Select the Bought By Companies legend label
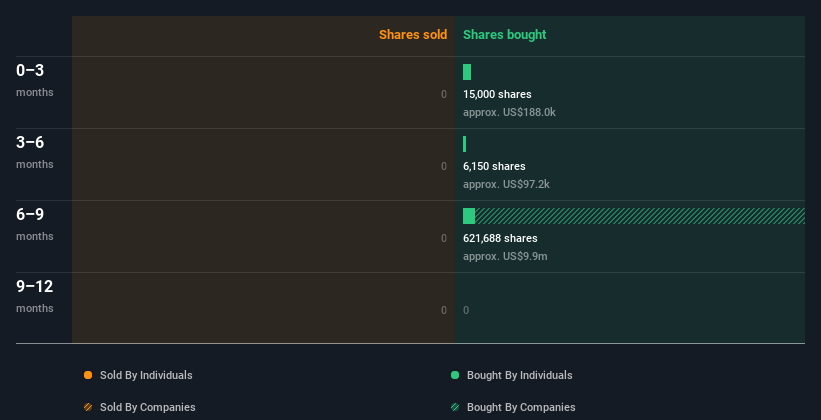The height and width of the screenshot is (420, 821). click(521, 407)
